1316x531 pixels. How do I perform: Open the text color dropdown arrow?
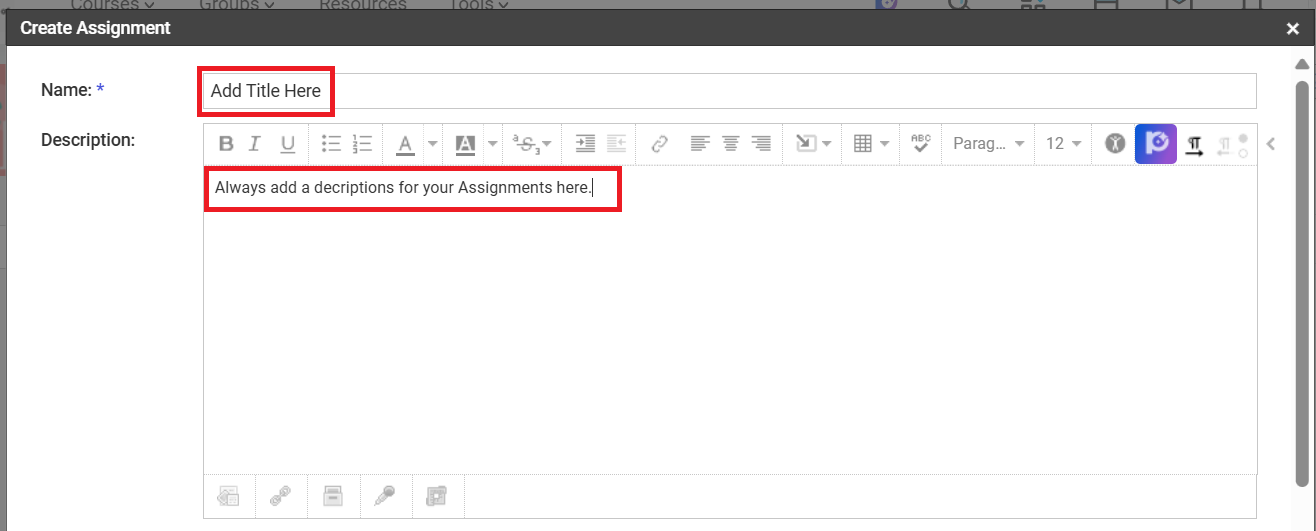432,144
